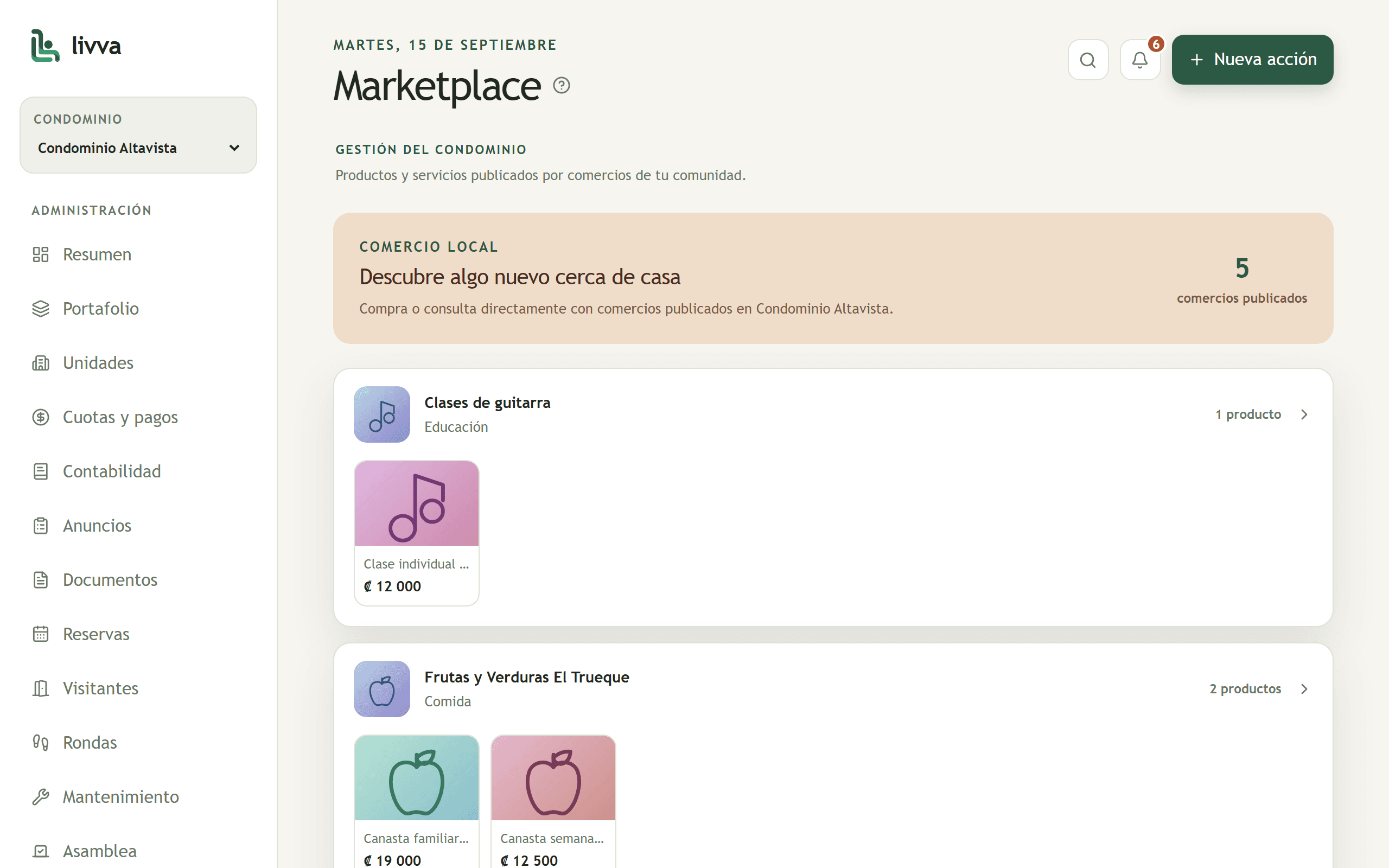Open the notifications bell
Image resolution: width=1389 pixels, height=868 pixels.
pyautogui.click(x=1140, y=60)
